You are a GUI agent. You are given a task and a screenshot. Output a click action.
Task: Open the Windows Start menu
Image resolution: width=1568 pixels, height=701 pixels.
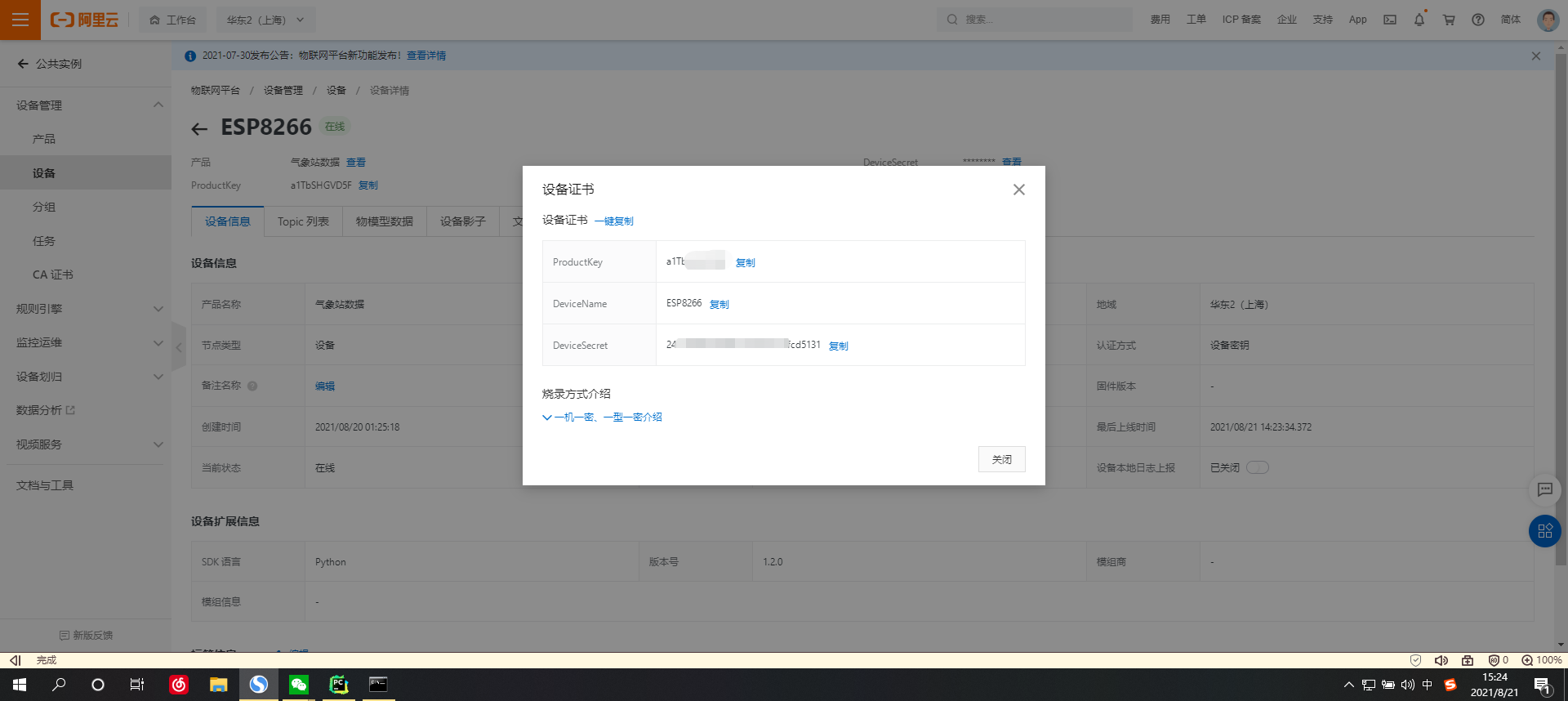(x=20, y=685)
